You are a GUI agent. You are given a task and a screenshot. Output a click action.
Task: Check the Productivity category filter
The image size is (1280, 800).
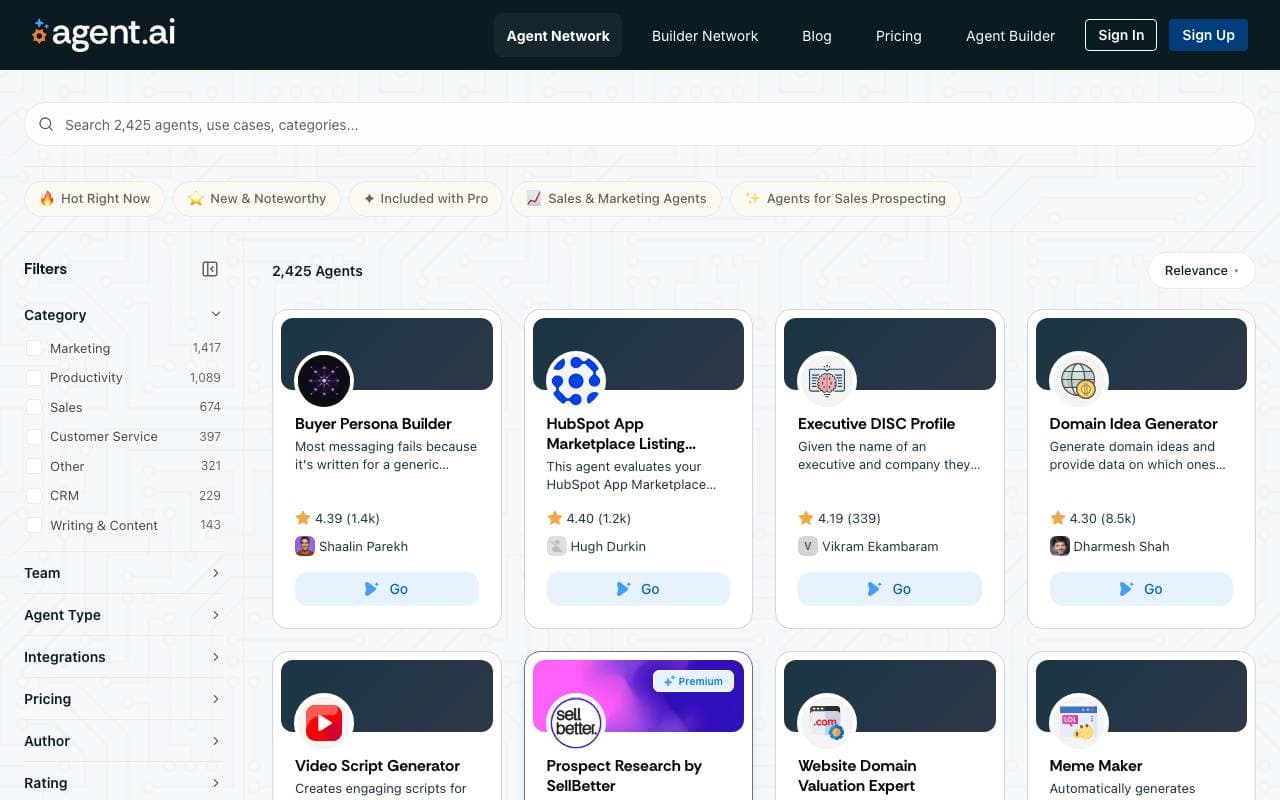click(34, 378)
